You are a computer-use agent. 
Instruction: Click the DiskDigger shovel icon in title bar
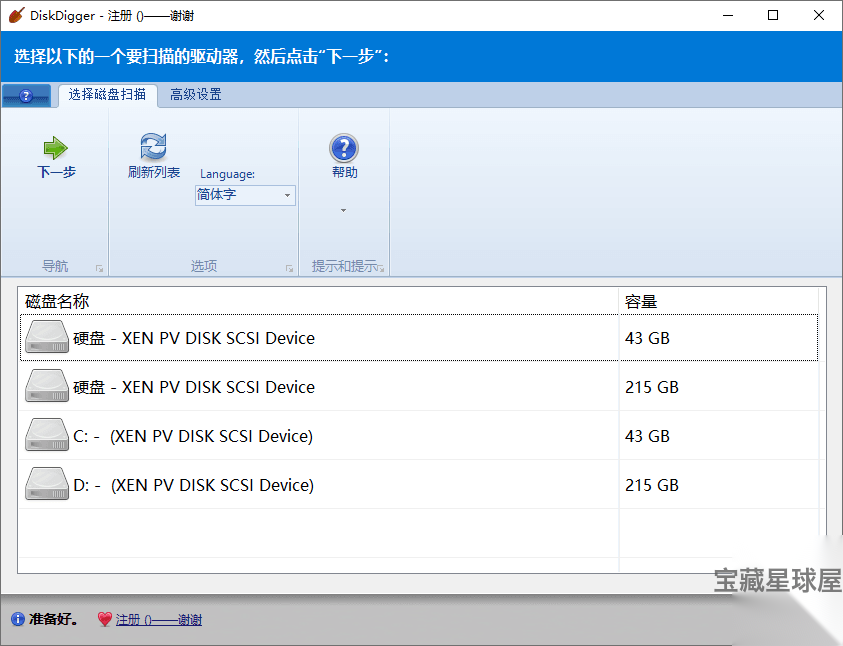tap(16, 16)
